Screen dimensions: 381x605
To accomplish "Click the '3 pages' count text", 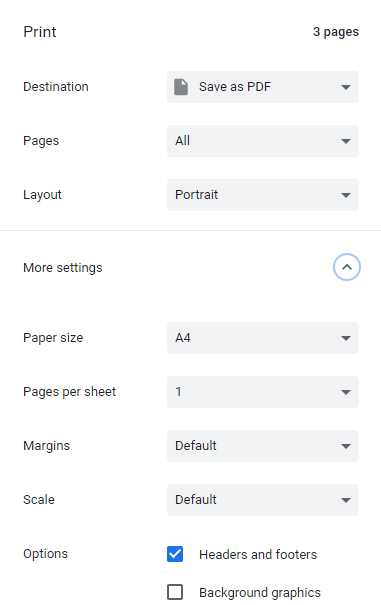I will tap(336, 32).
